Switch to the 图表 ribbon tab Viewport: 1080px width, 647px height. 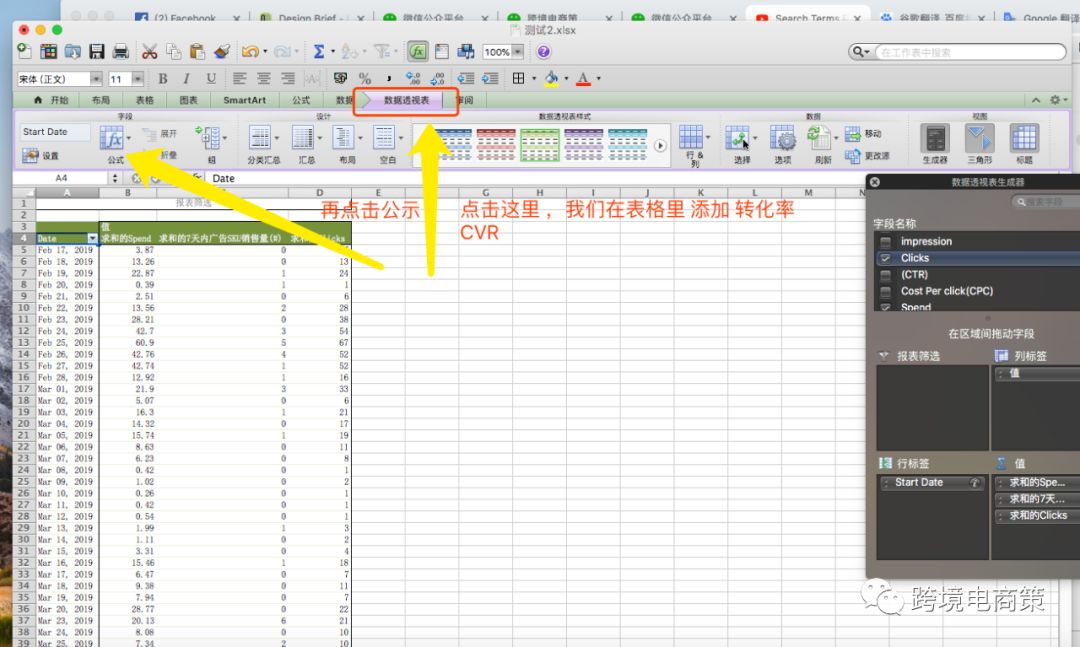click(x=188, y=100)
